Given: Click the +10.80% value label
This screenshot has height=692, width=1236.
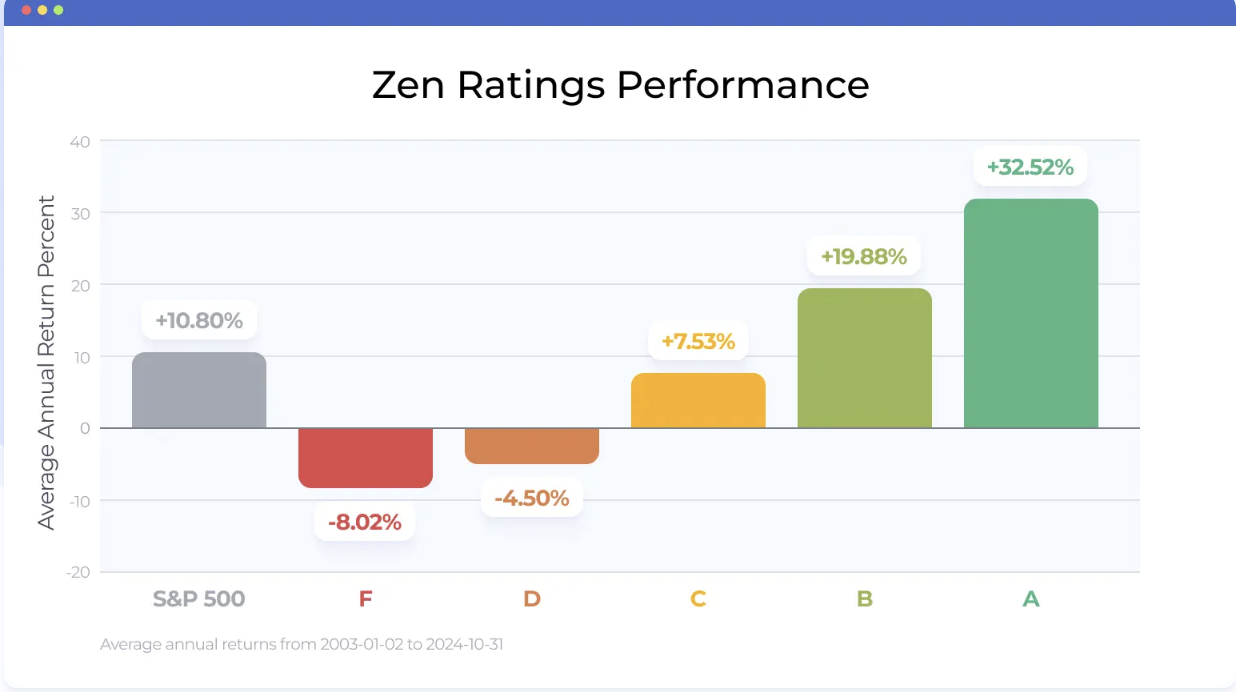Looking at the screenshot, I should click(x=199, y=321).
